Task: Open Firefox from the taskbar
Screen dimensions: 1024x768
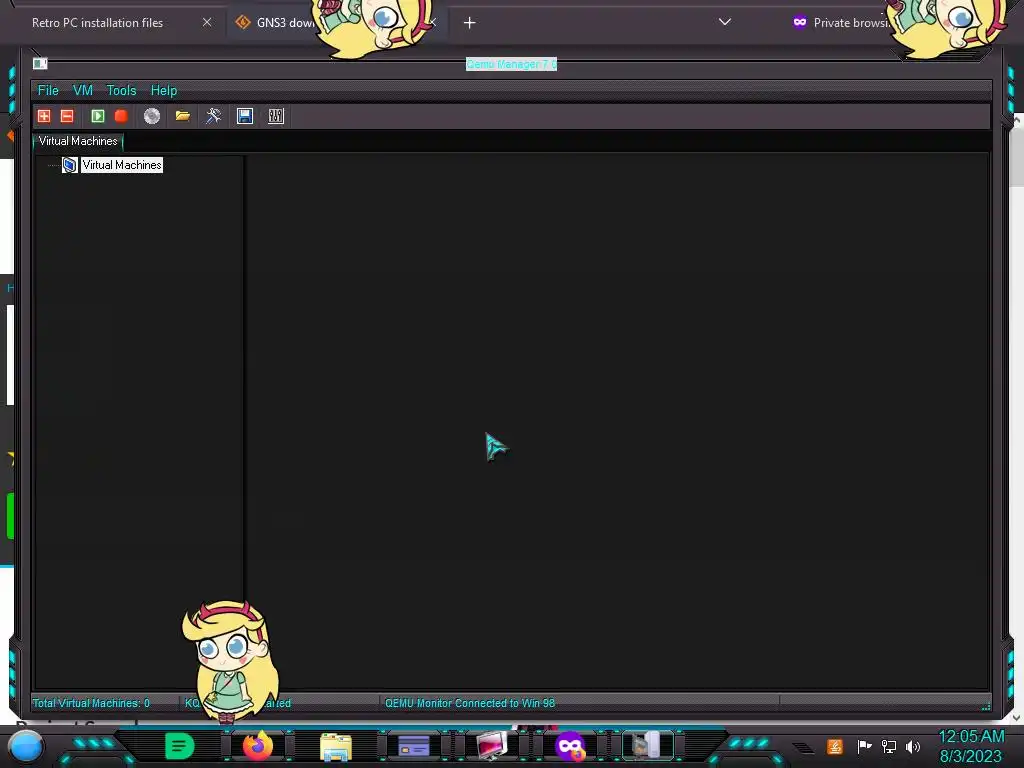Action: pos(257,746)
